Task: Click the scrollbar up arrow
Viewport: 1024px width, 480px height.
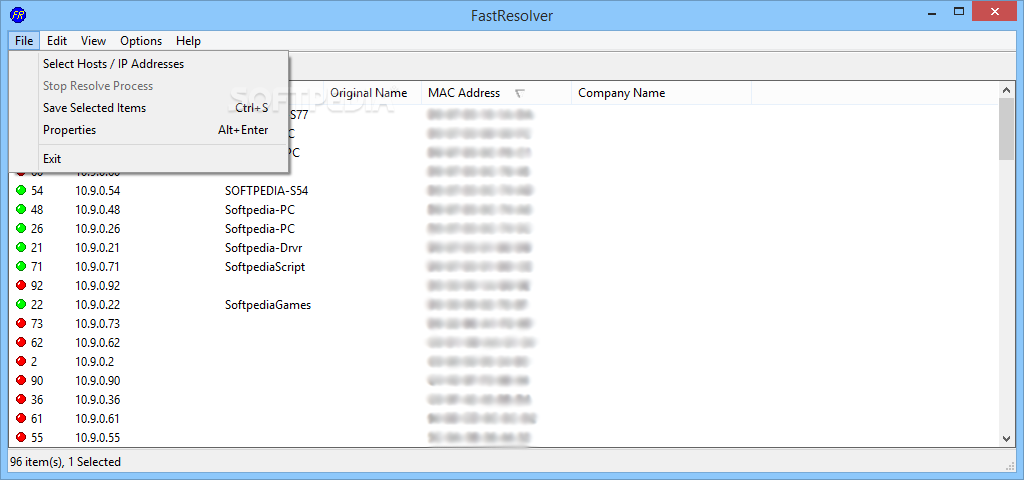Action: pos(1006,90)
